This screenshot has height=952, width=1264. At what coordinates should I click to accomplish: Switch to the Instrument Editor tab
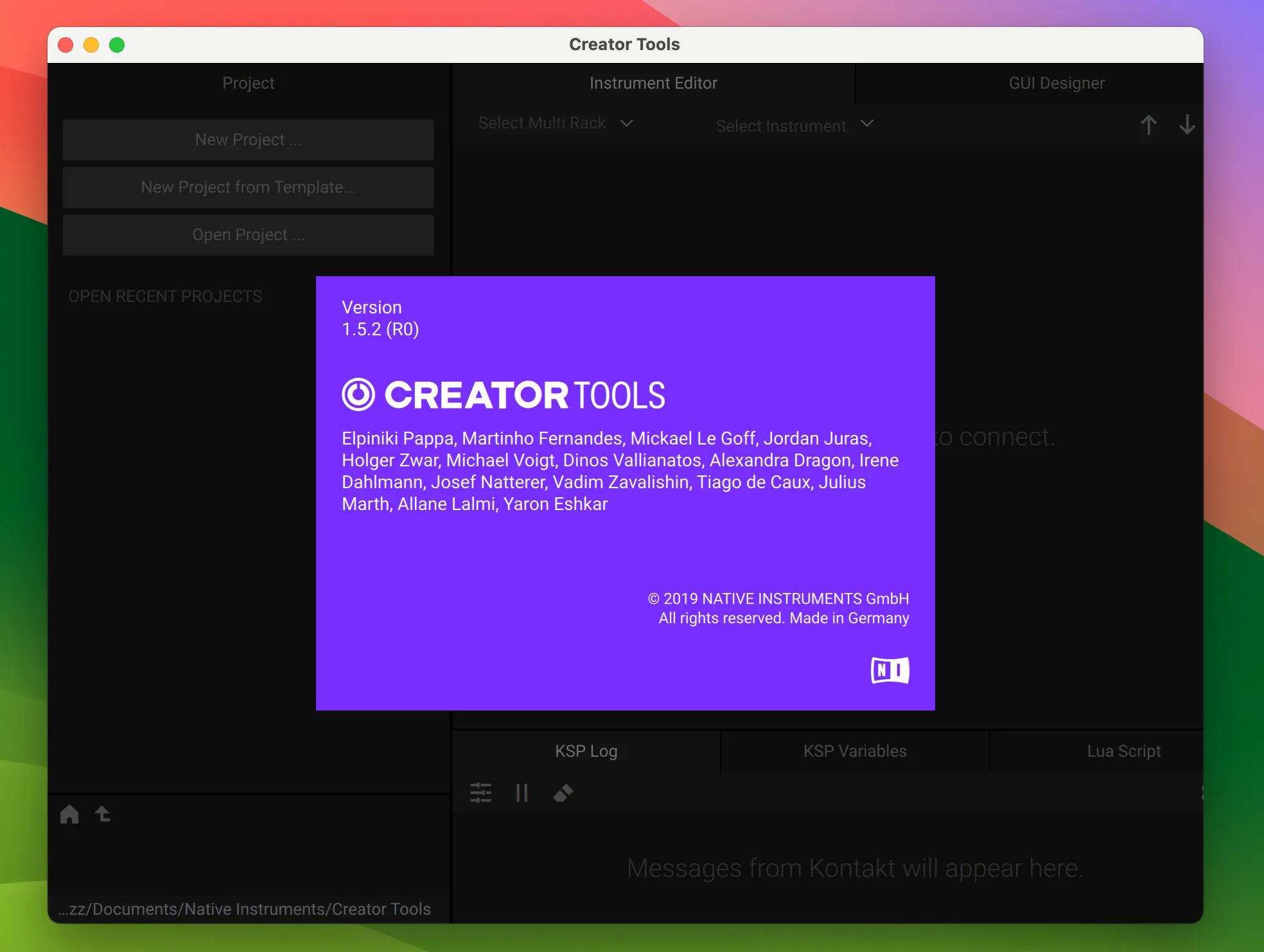coord(653,83)
